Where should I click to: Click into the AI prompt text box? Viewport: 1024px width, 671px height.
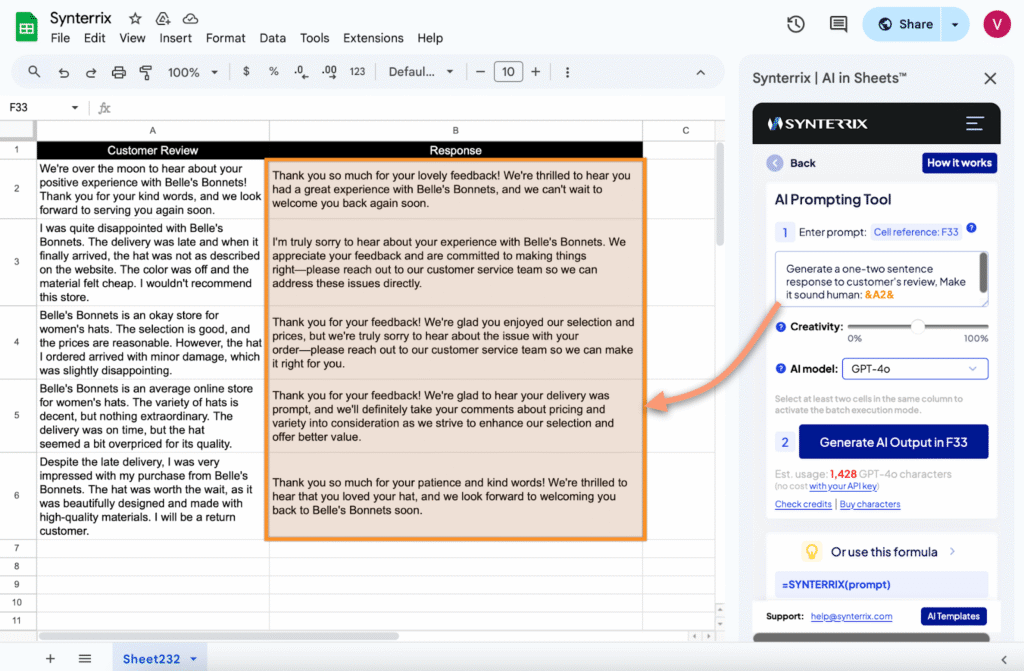(882, 279)
